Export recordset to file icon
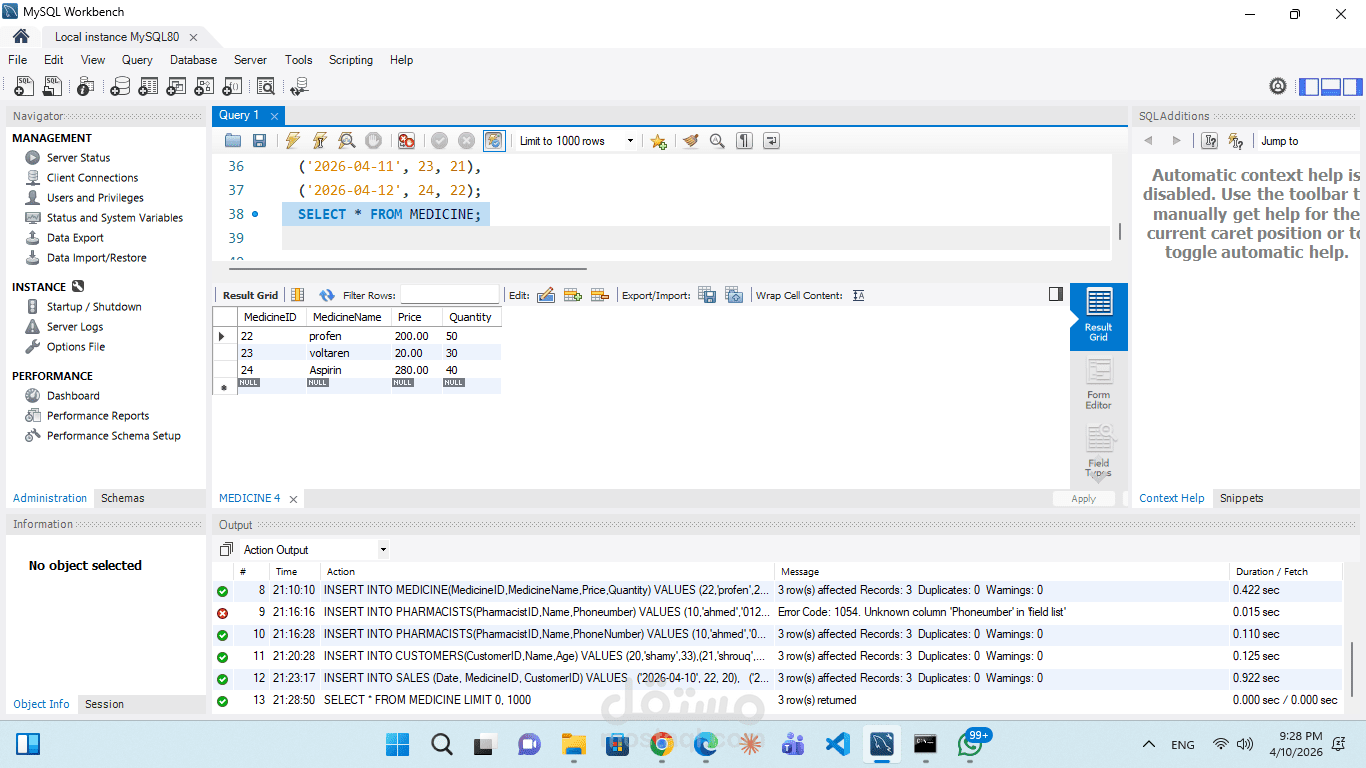The height and width of the screenshot is (768, 1366). pyautogui.click(x=707, y=295)
